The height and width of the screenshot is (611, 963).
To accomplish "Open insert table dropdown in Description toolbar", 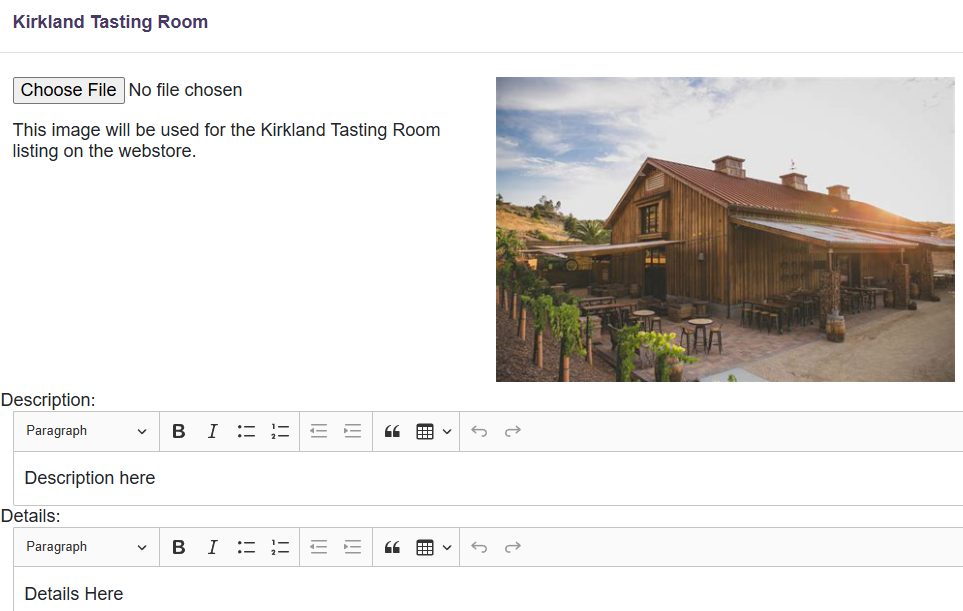I will click(x=433, y=431).
